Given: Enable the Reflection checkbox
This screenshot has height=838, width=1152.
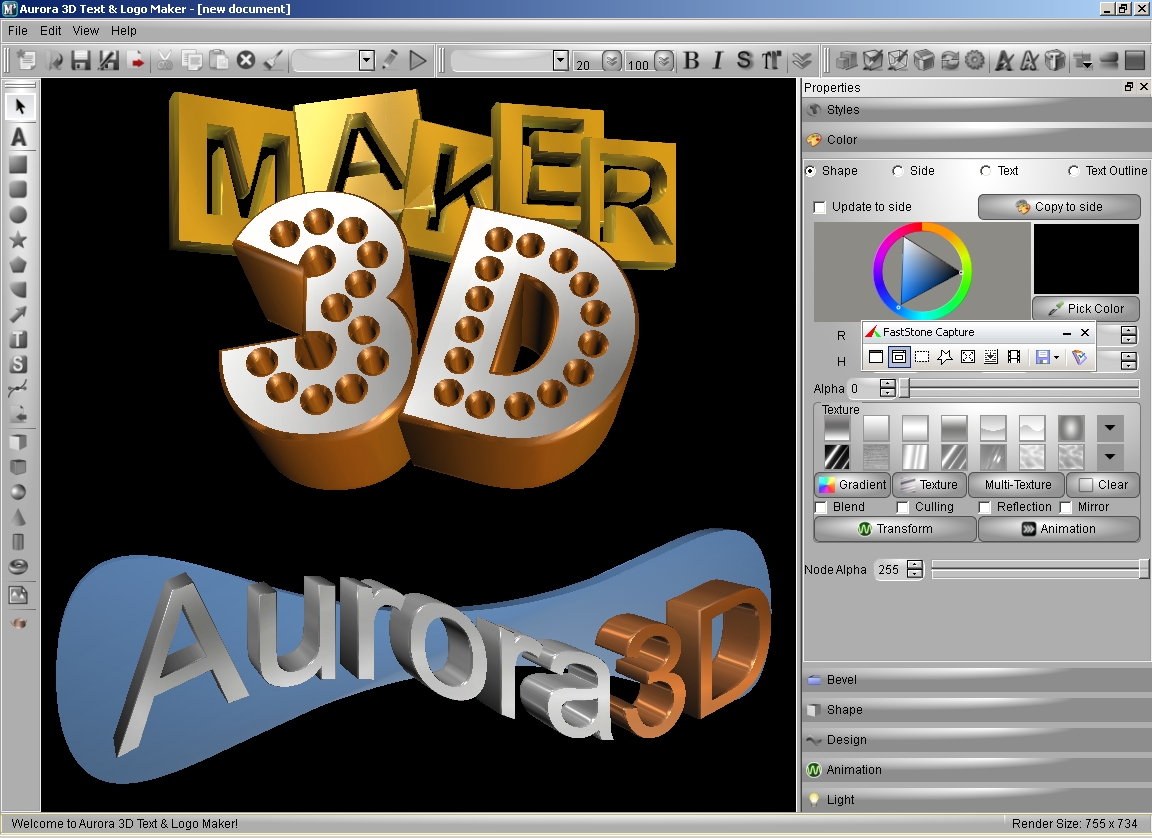Looking at the screenshot, I should coord(984,508).
